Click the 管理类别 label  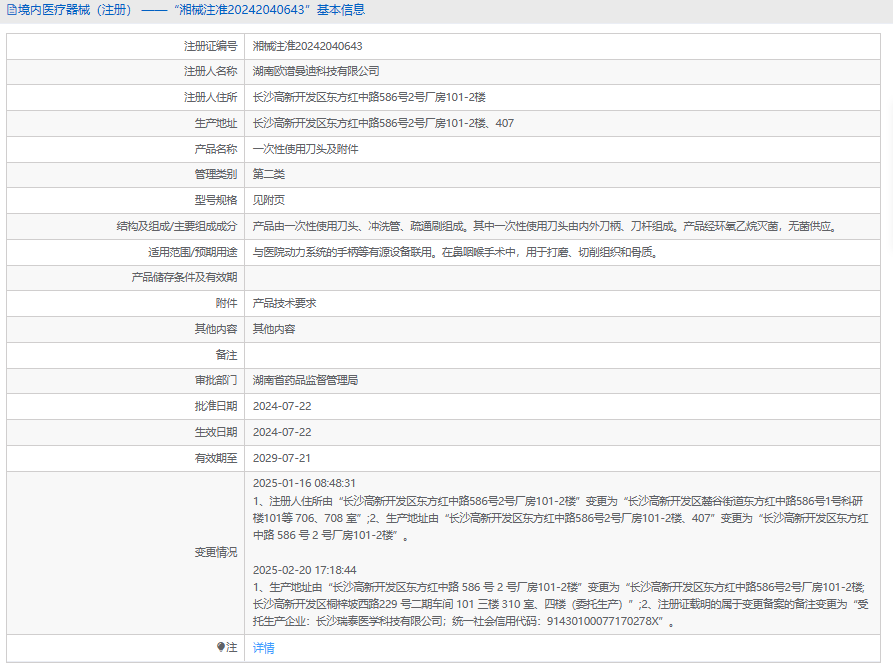click(x=216, y=174)
